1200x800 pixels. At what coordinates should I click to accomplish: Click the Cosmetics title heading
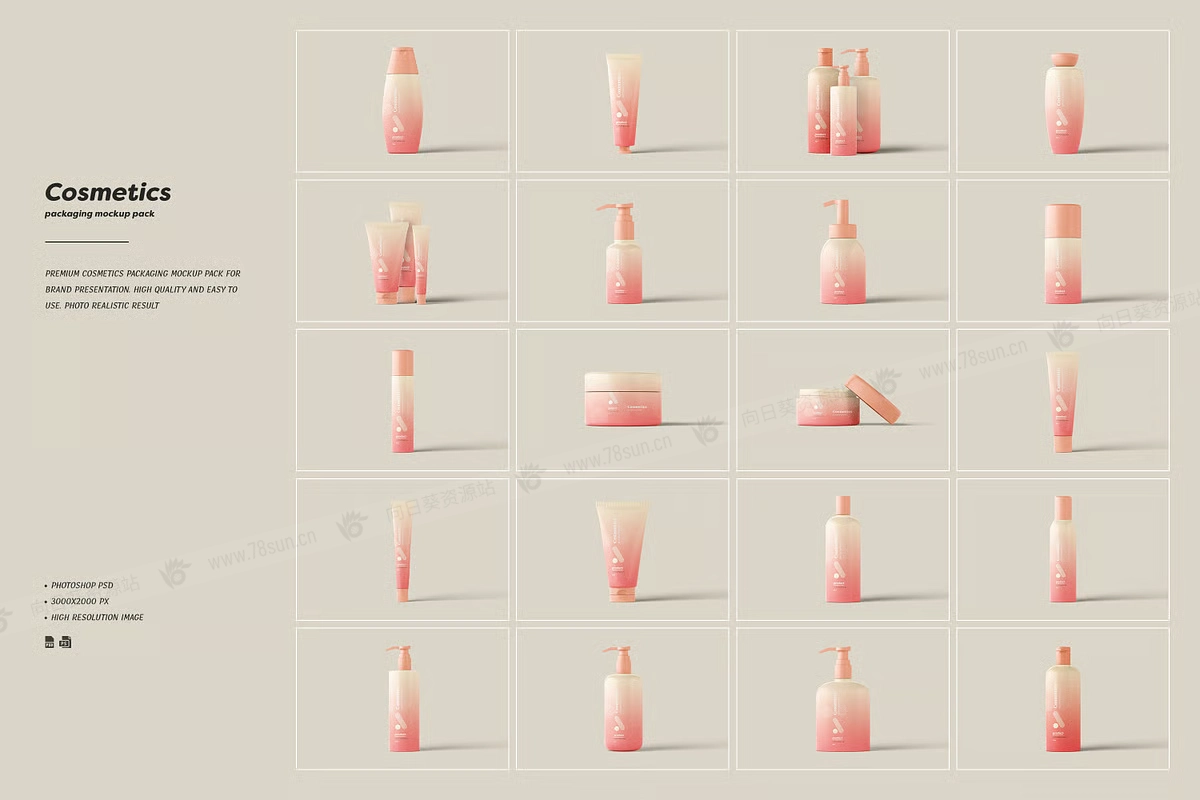pyautogui.click(x=108, y=192)
